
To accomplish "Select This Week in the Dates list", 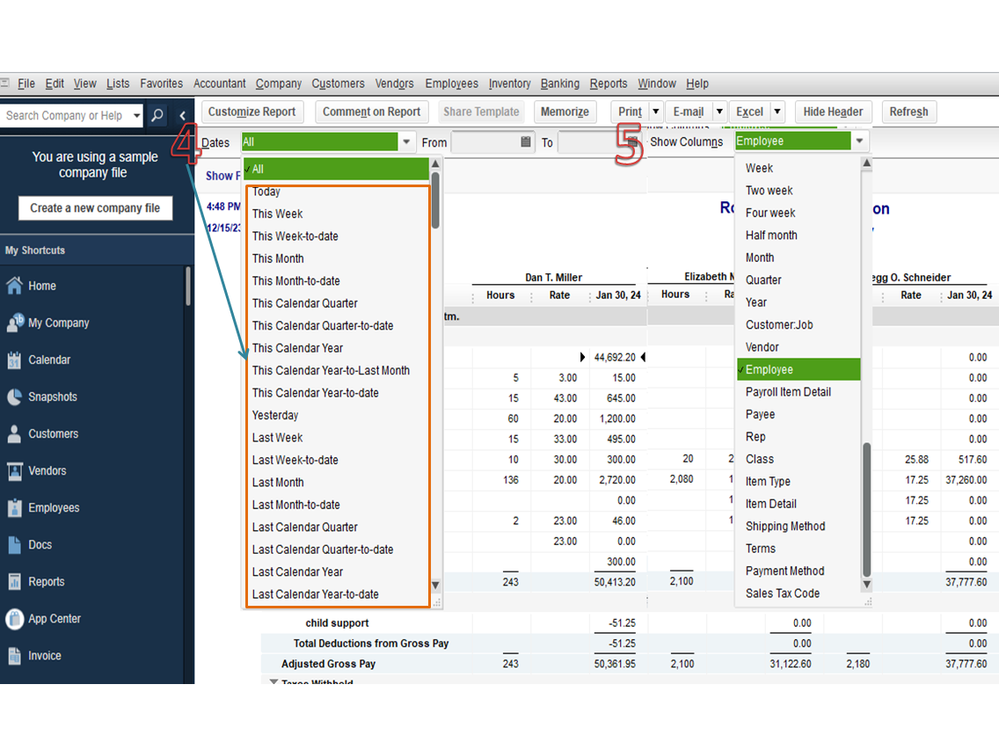I will point(277,214).
